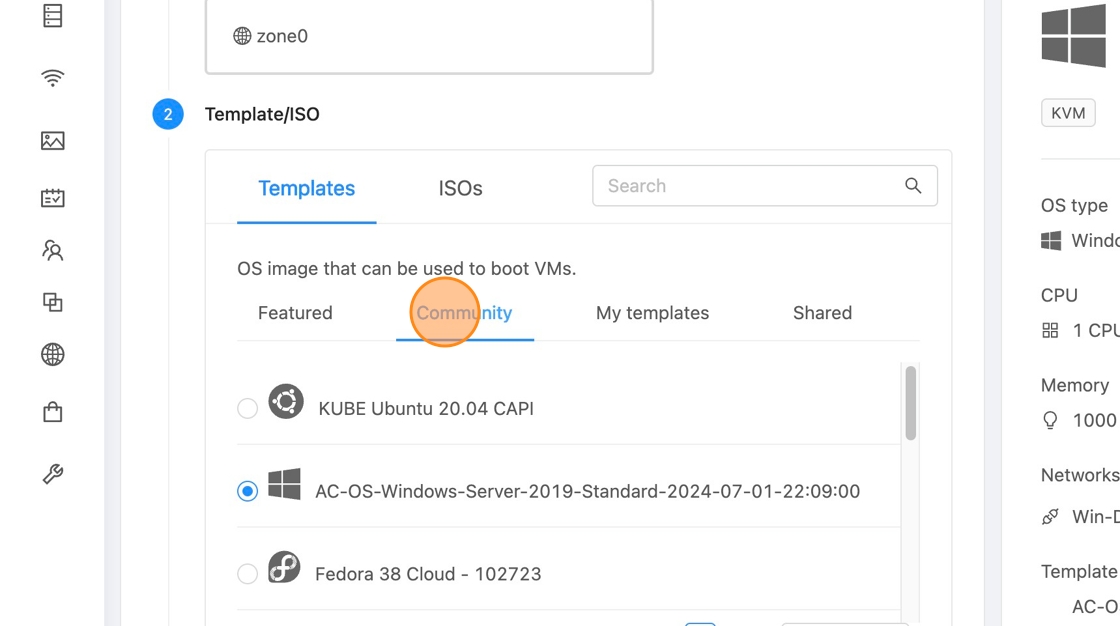
Task: Switch to the Templates tab
Action: [306, 188]
